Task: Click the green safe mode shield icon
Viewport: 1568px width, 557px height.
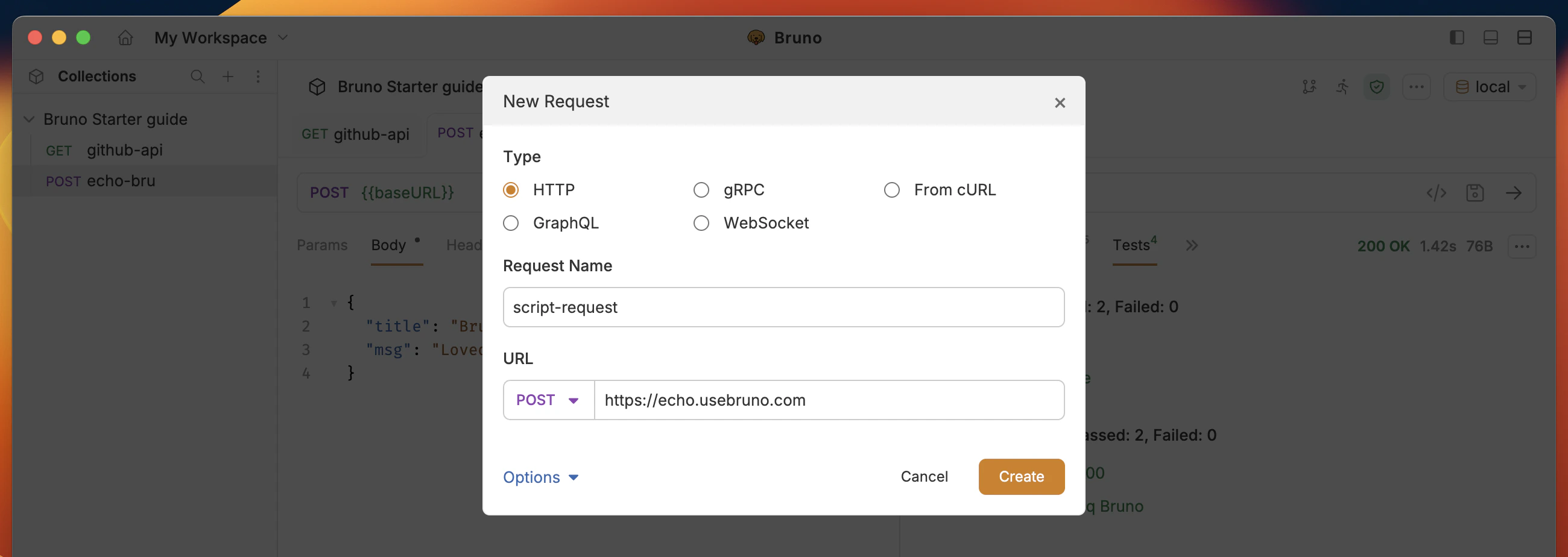Action: tap(1377, 86)
